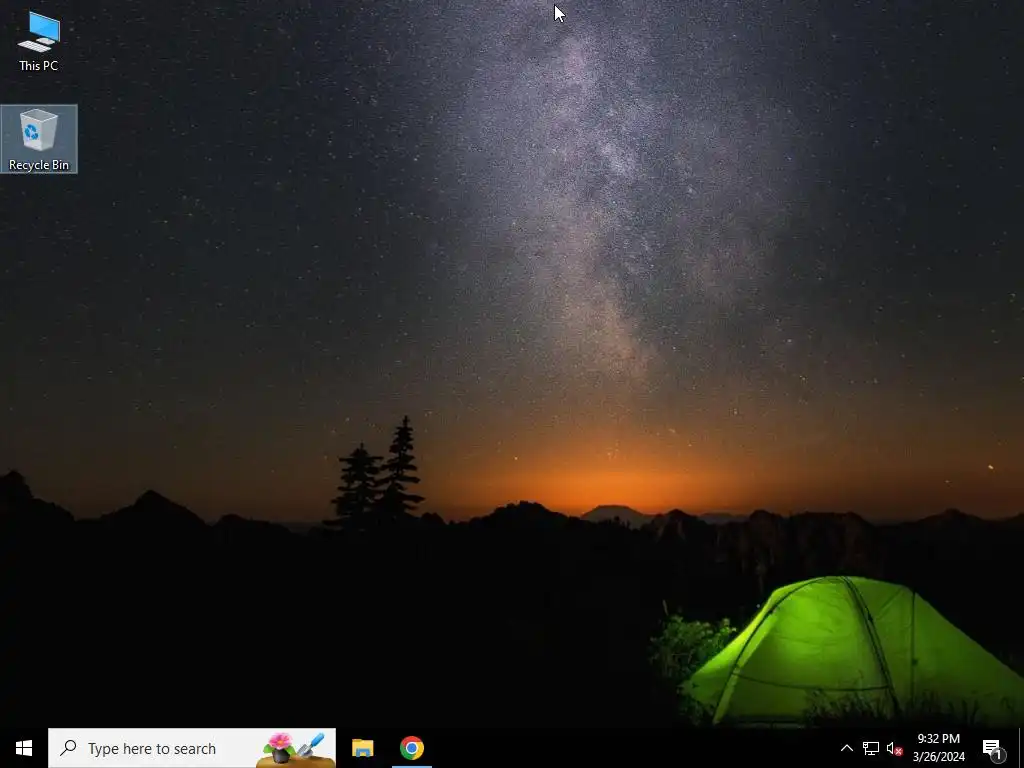Switch to Google Chrome on the taskbar
Screen dimensions: 1024x768
[411, 748]
